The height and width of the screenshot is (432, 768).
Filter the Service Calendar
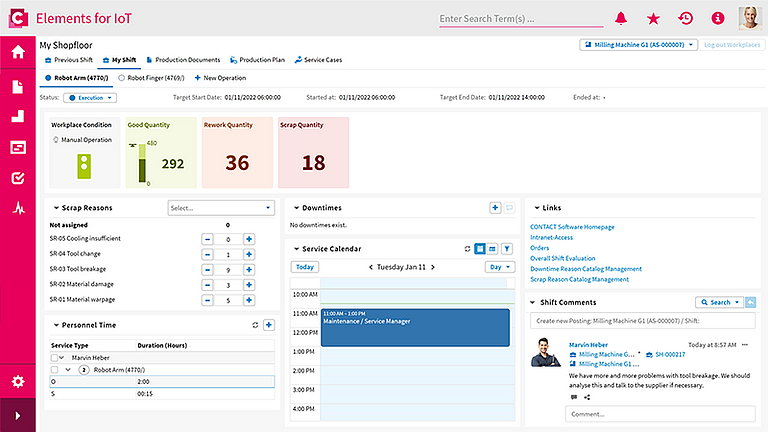tap(507, 249)
